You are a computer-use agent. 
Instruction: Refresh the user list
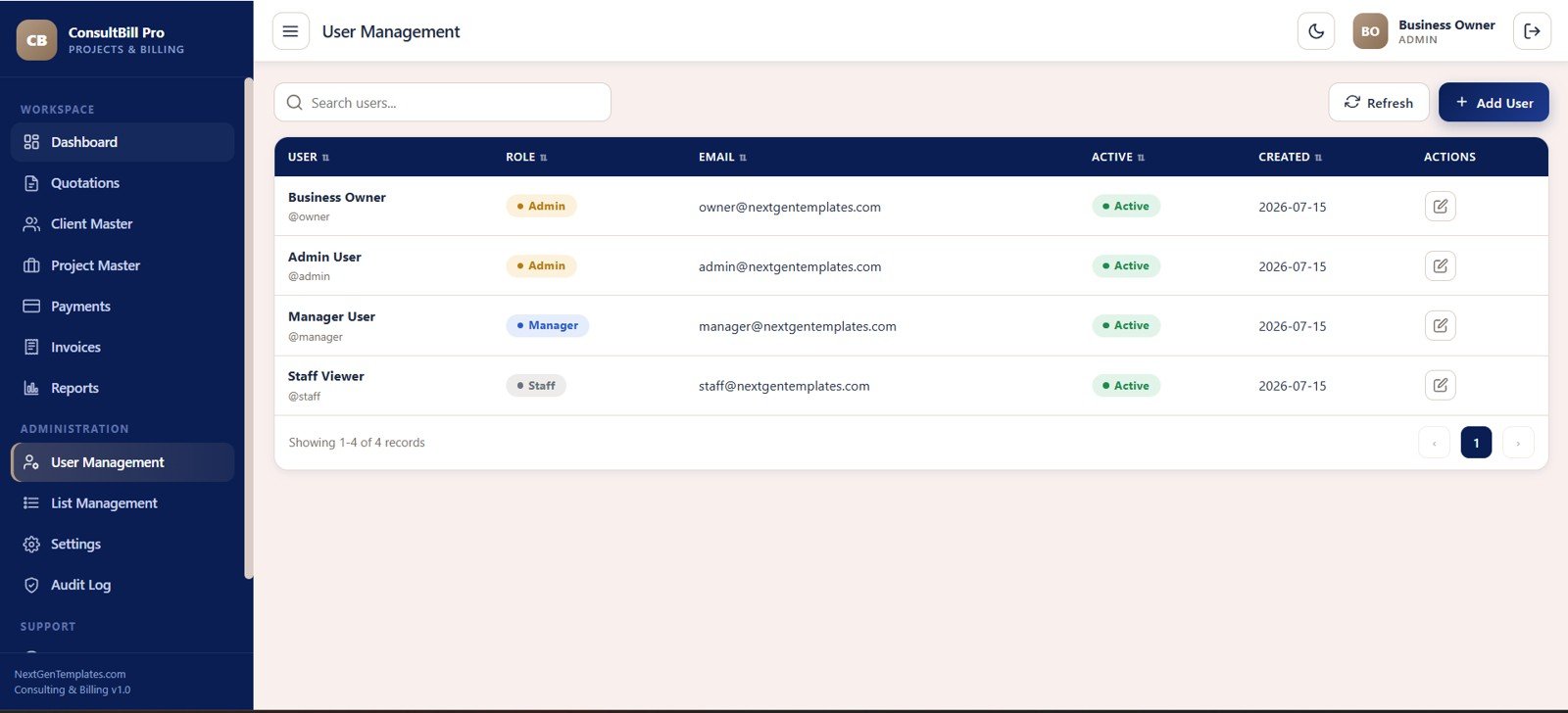pos(1379,103)
